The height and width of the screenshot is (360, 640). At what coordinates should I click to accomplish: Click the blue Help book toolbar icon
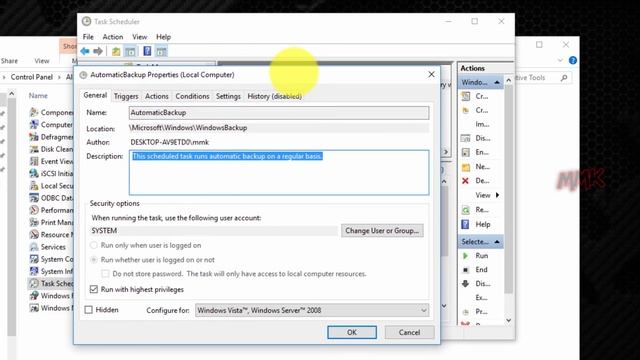click(147, 51)
